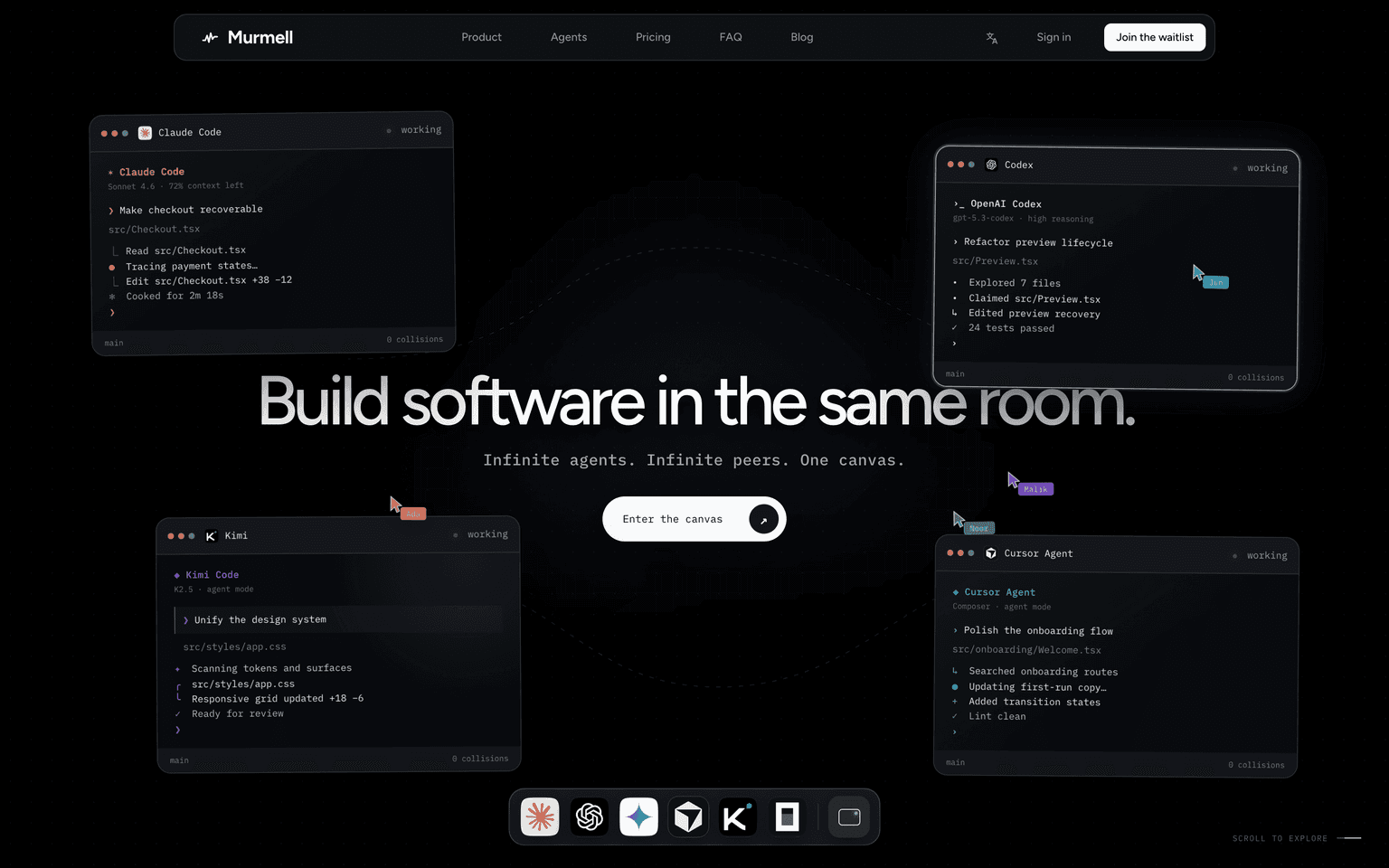Click the Enter the canvas button
This screenshot has width=1389, height=868.
(x=694, y=519)
